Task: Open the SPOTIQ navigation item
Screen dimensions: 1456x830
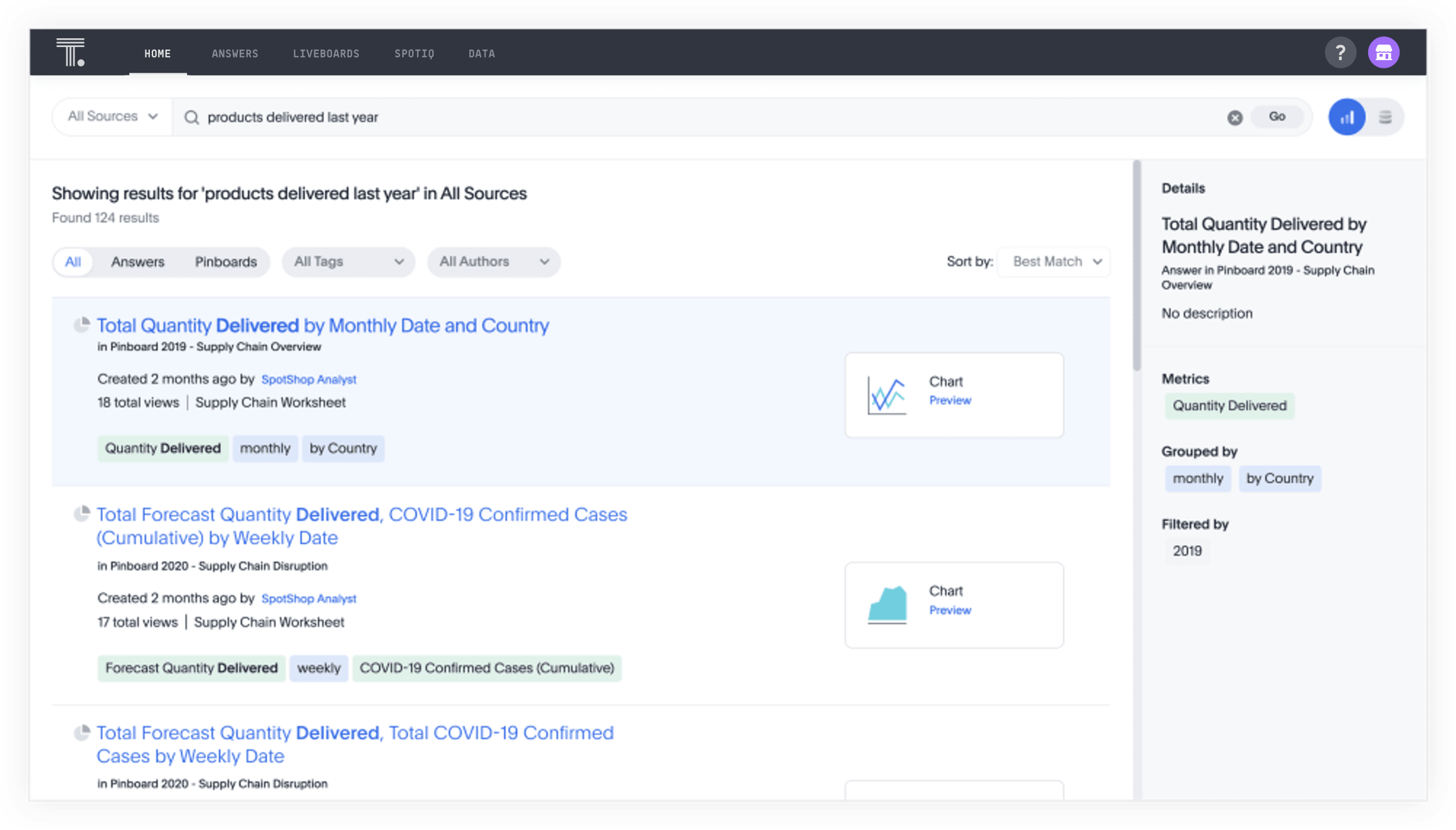Action: [x=414, y=53]
